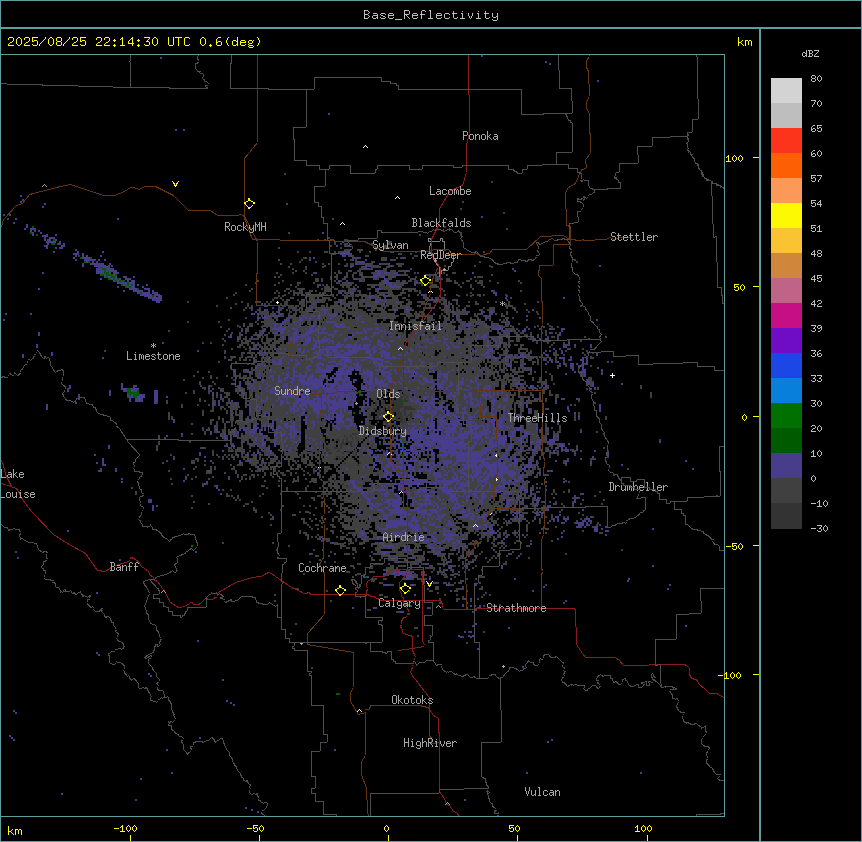Click the RedDeer city label
862x842 pixels.
[440, 255]
